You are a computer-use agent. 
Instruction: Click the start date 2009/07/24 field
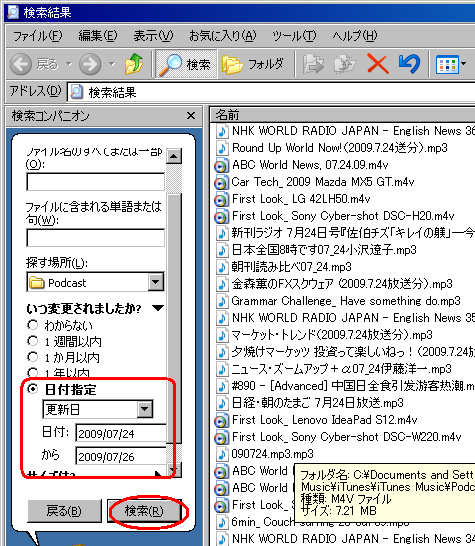(x=121, y=434)
